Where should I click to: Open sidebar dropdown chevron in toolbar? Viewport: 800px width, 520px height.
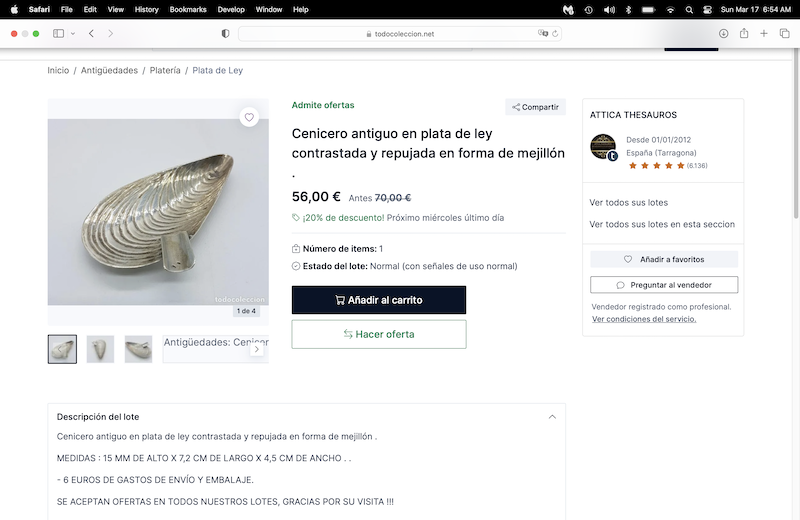point(72,33)
